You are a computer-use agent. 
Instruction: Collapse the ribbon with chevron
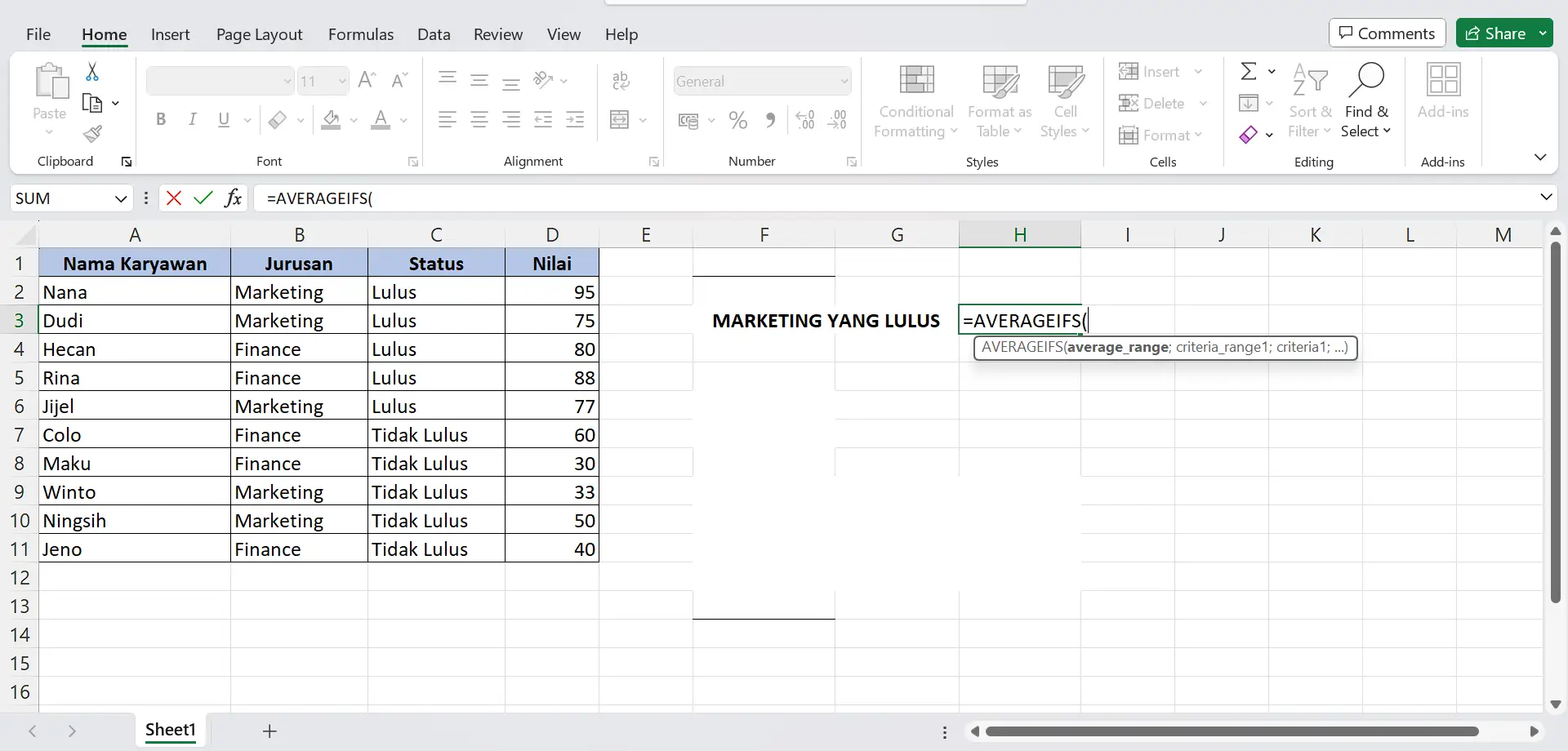coord(1540,157)
